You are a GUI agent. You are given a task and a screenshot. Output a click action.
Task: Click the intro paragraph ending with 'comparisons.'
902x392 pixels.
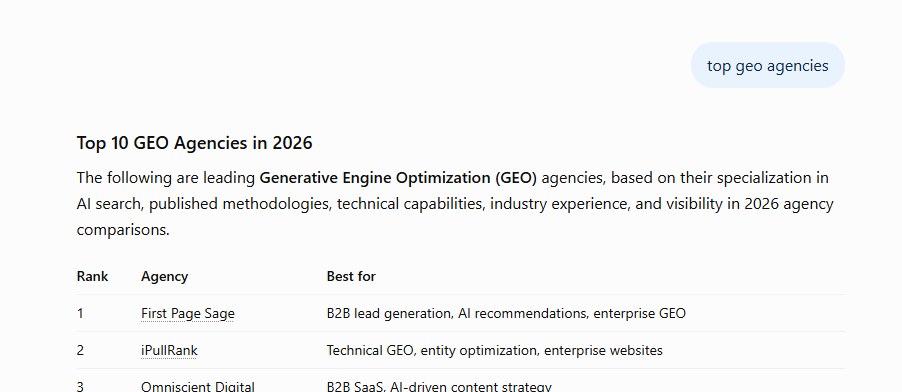[x=455, y=204]
